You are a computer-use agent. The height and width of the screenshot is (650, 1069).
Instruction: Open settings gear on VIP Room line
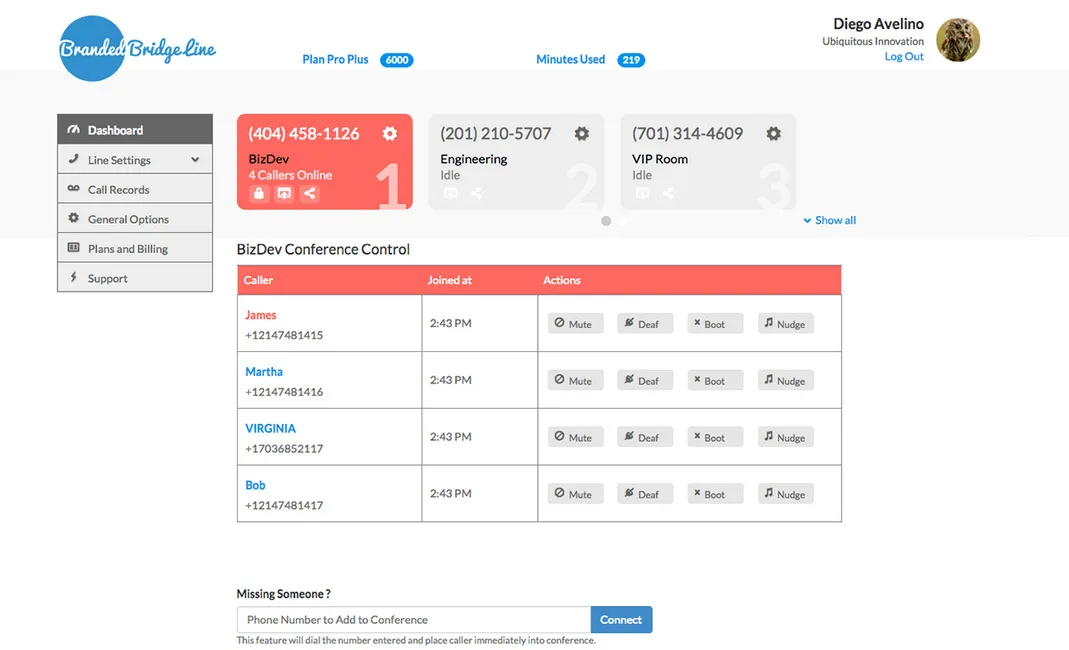[772, 133]
